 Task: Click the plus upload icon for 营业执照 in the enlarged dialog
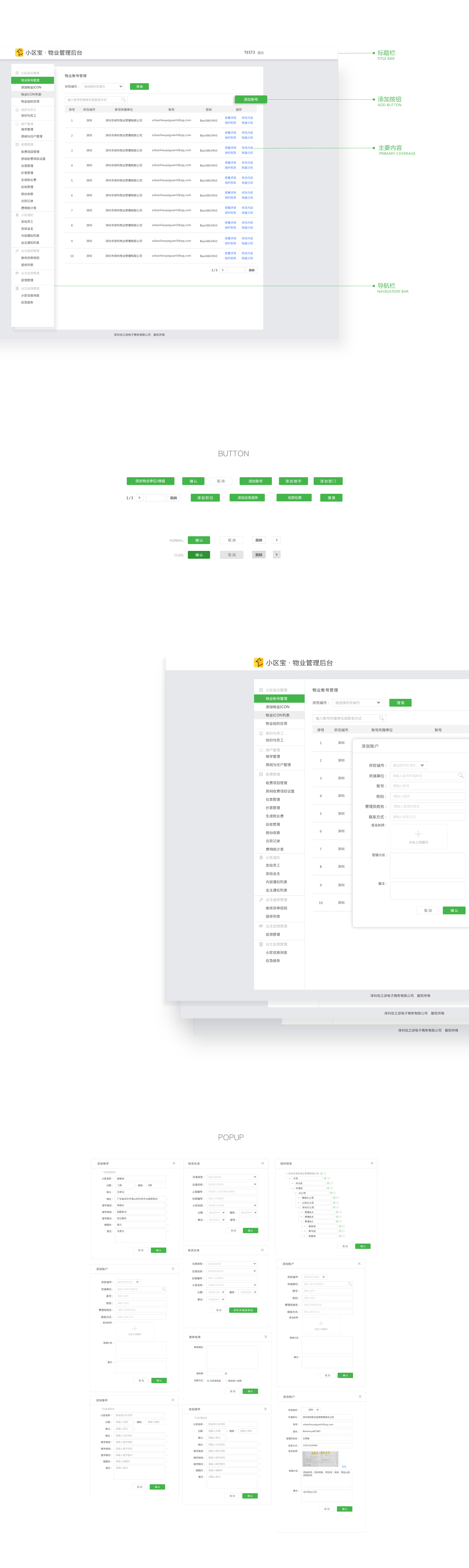[418, 833]
